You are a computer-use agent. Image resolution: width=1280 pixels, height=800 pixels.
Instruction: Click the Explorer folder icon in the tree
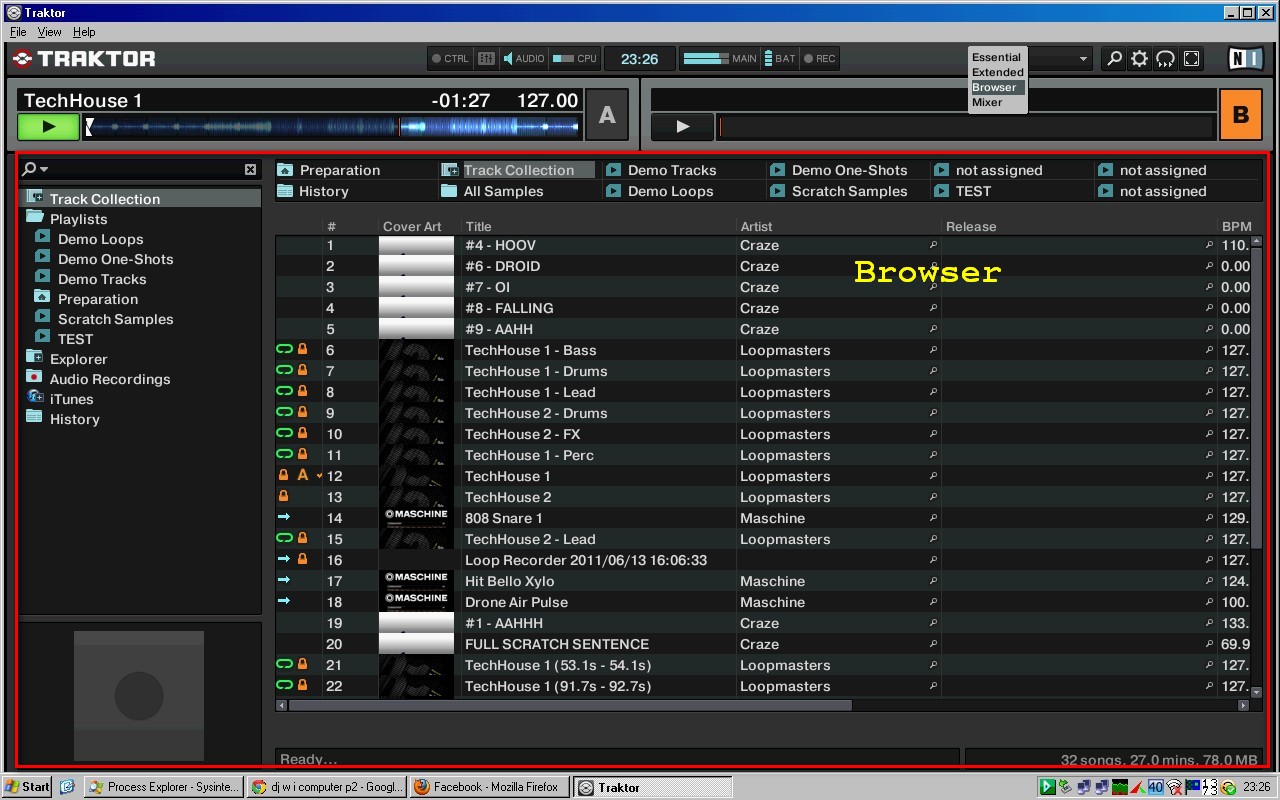34,358
